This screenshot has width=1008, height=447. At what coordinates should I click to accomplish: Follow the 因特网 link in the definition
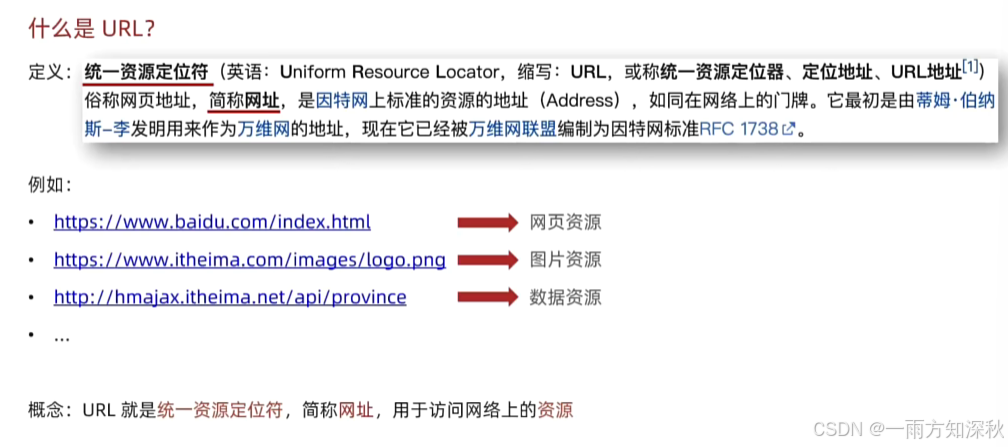point(342,100)
